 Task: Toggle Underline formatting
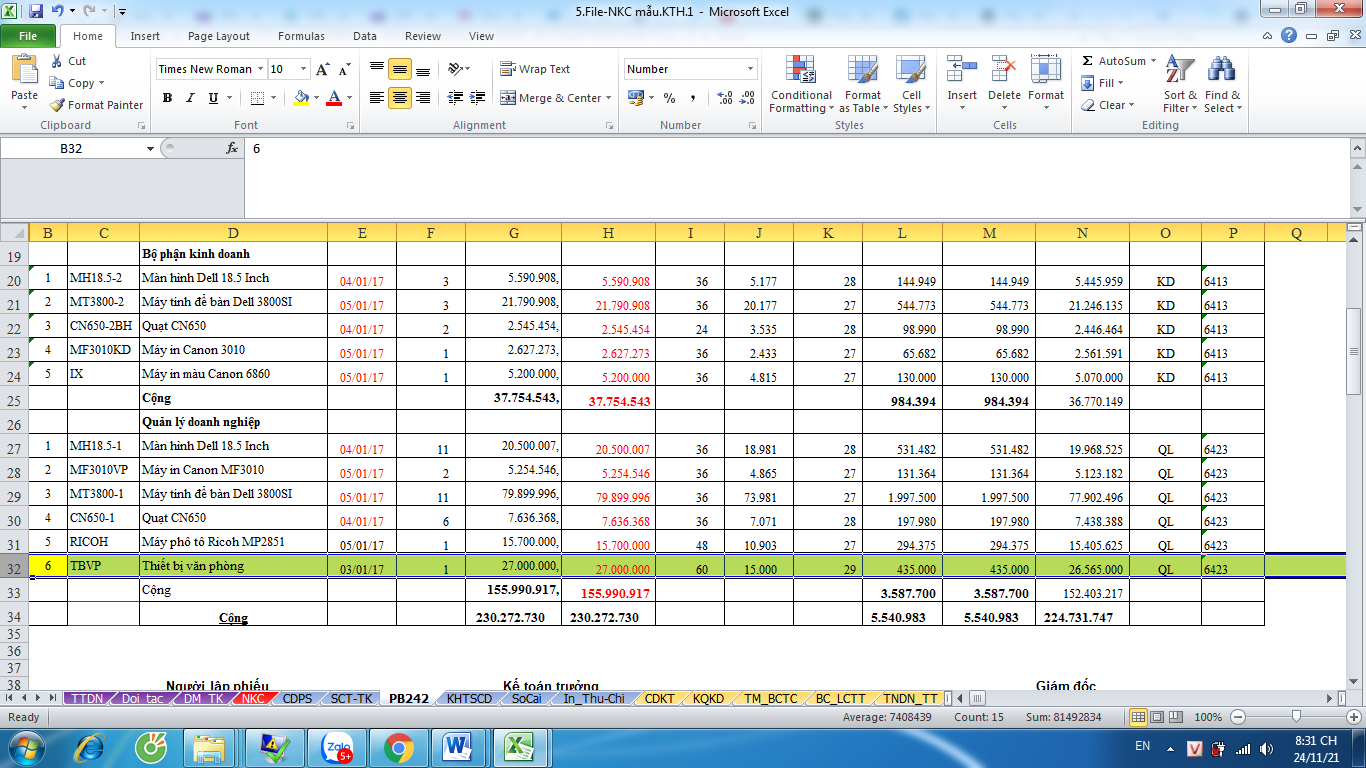click(213, 98)
